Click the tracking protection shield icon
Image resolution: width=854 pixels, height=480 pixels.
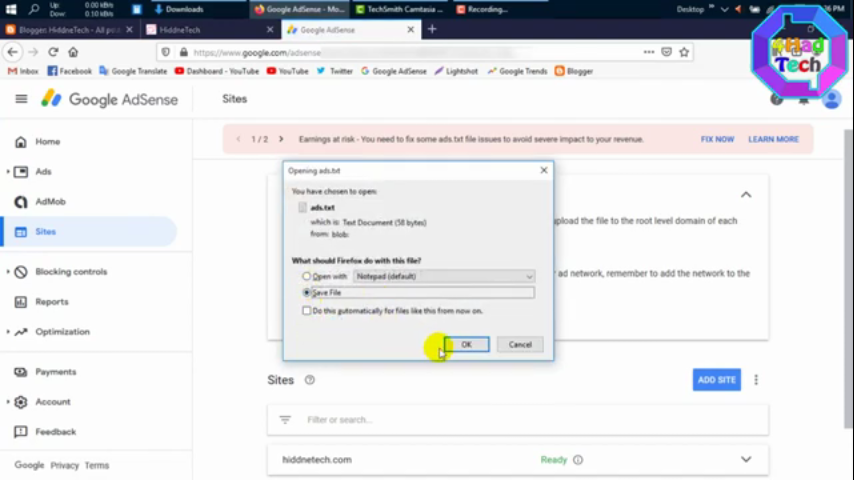click(x=166, y=52)
